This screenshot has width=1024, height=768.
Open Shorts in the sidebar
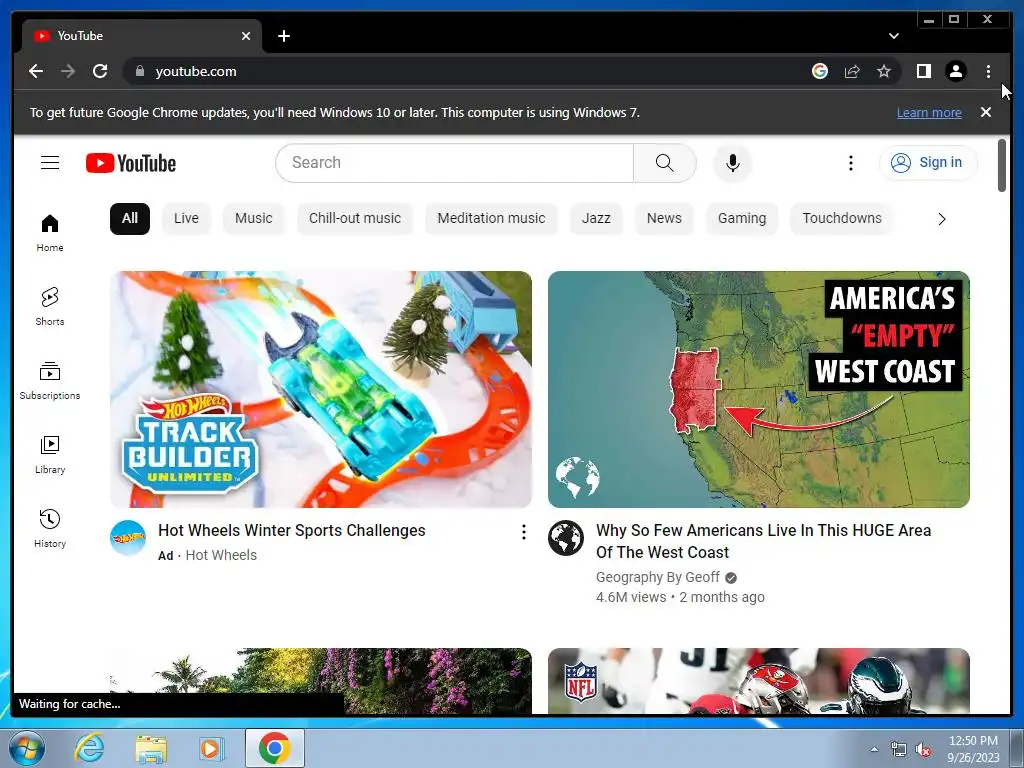pos(50,307)
